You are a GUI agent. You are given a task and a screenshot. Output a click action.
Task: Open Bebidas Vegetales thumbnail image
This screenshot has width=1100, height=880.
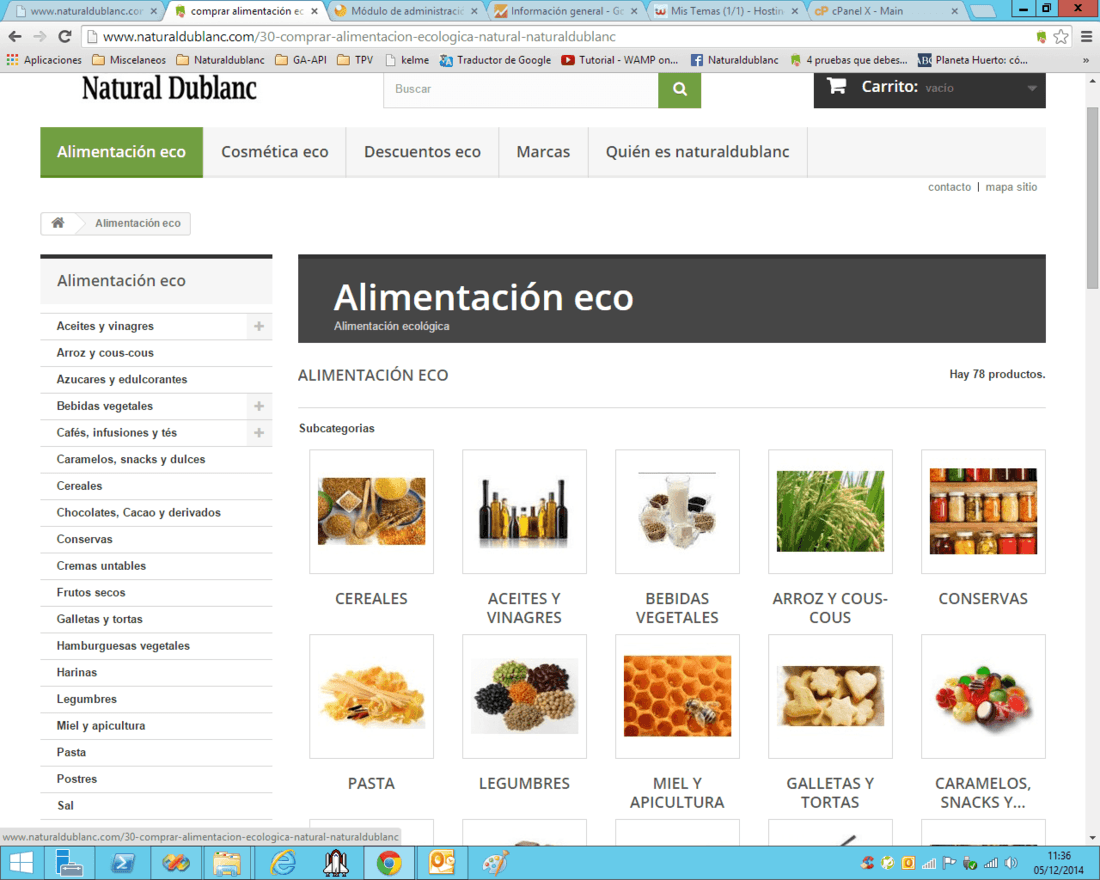coord(677,512)
